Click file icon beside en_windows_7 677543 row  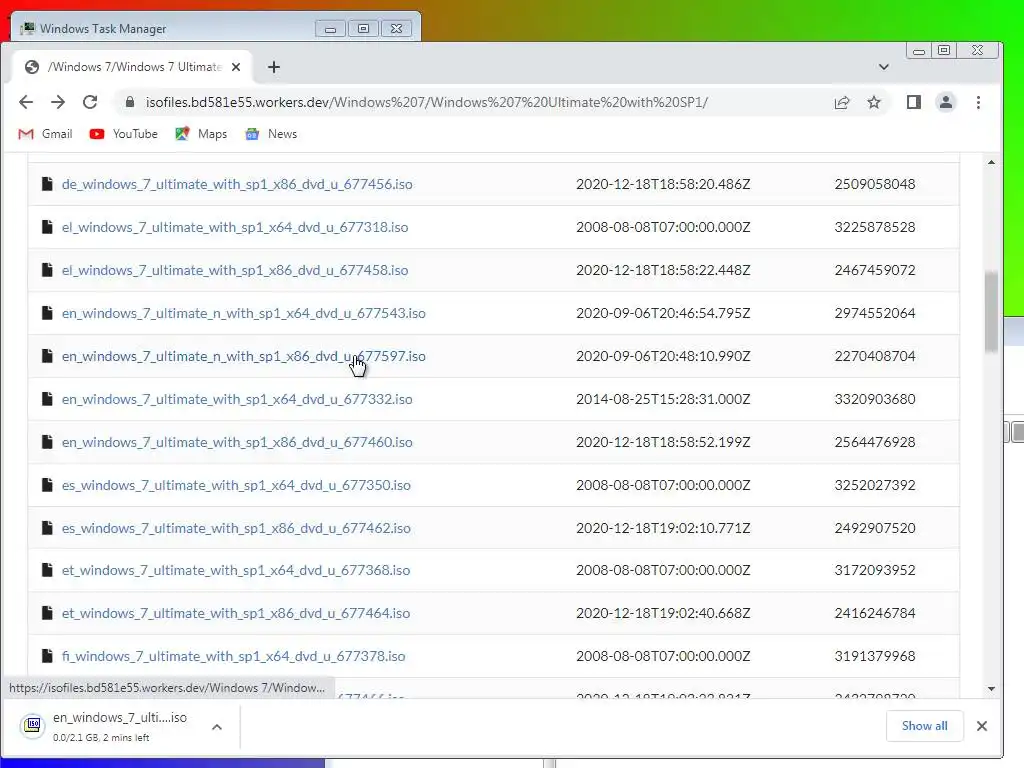tap(47, 313)
